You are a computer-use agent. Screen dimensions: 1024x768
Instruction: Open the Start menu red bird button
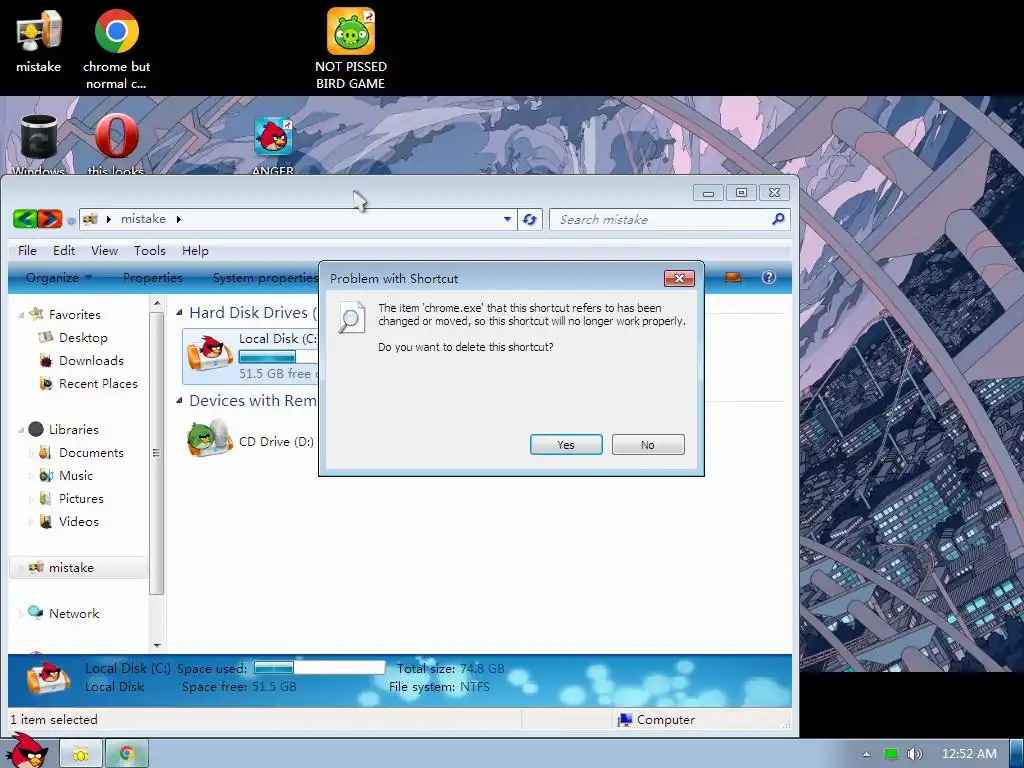[x=25, y=751]
